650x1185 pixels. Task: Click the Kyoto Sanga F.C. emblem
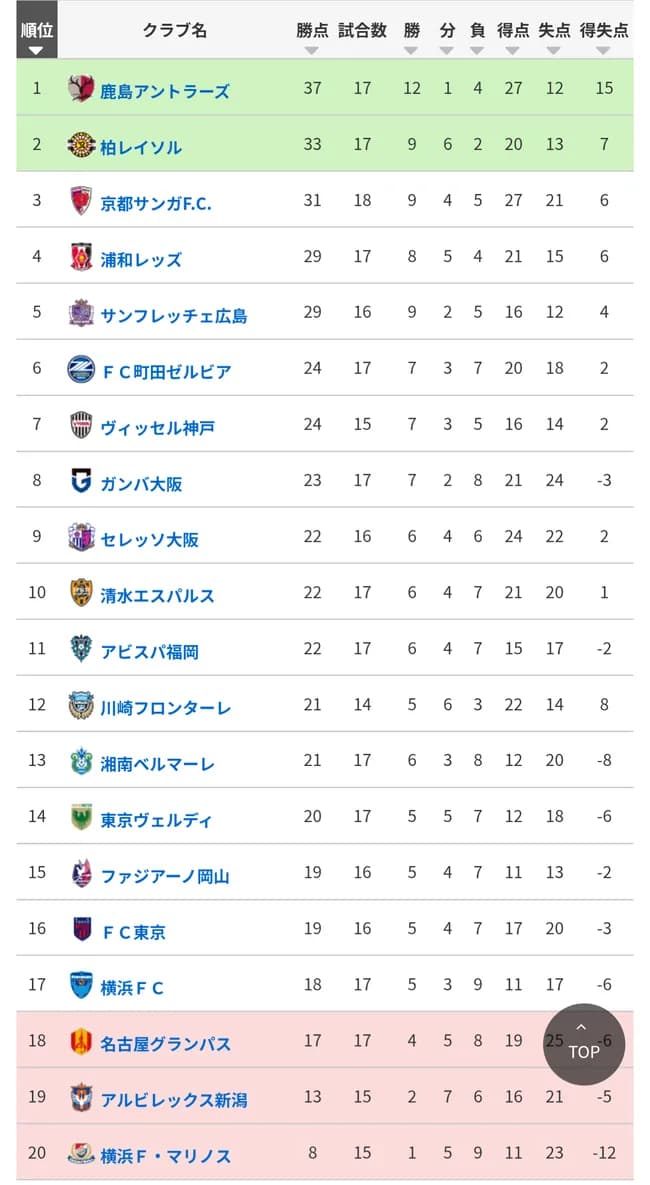[79, 199]
